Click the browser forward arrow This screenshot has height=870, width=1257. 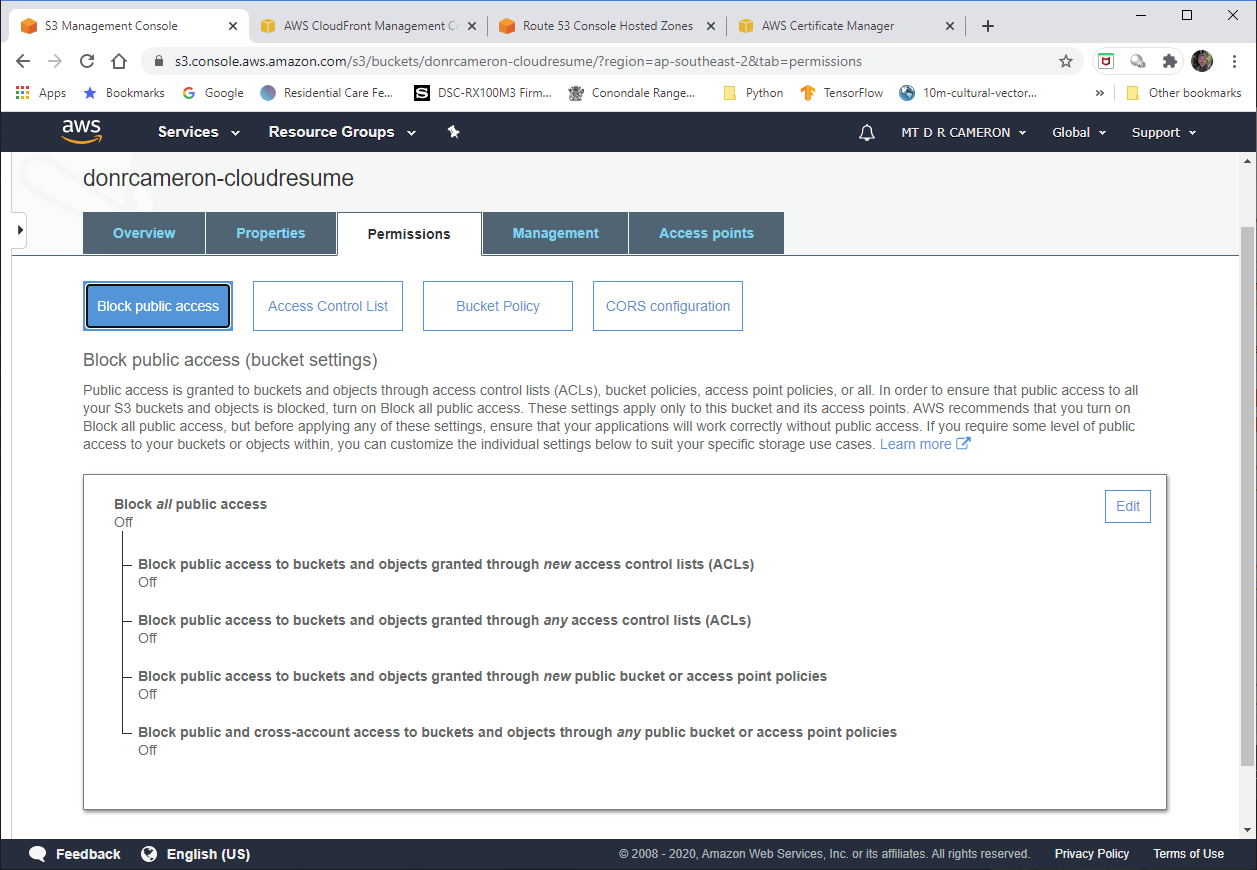[55, 61]
